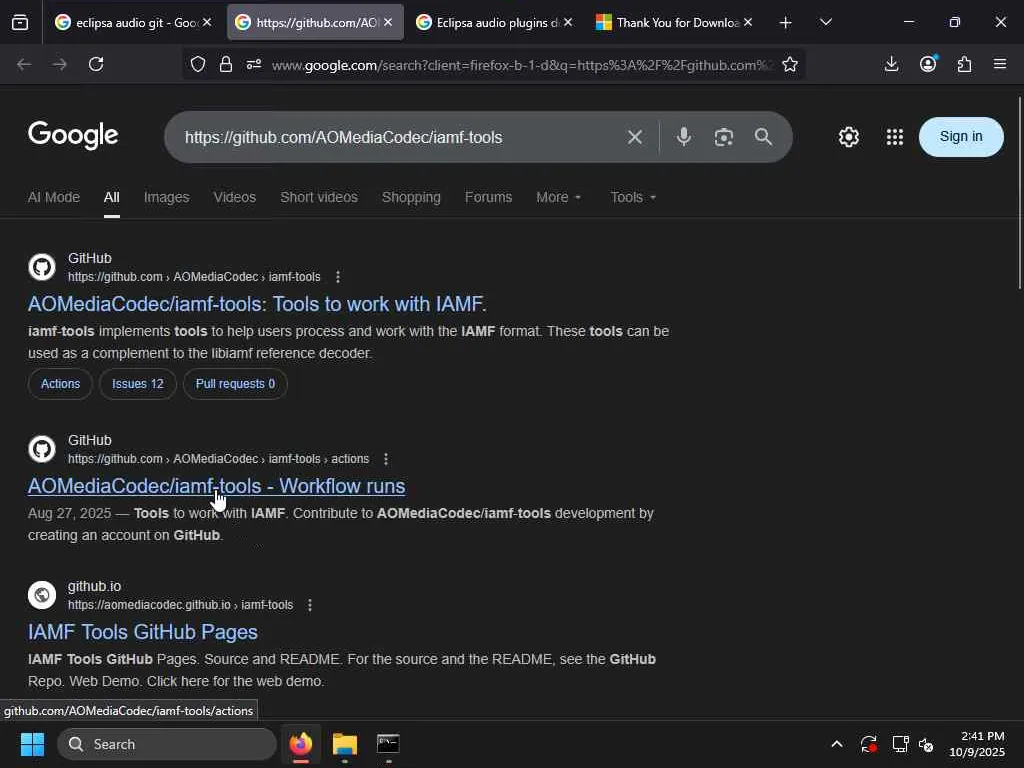
Task: Open File Explorer from the taskbar
Action: [x=345, y=744]
